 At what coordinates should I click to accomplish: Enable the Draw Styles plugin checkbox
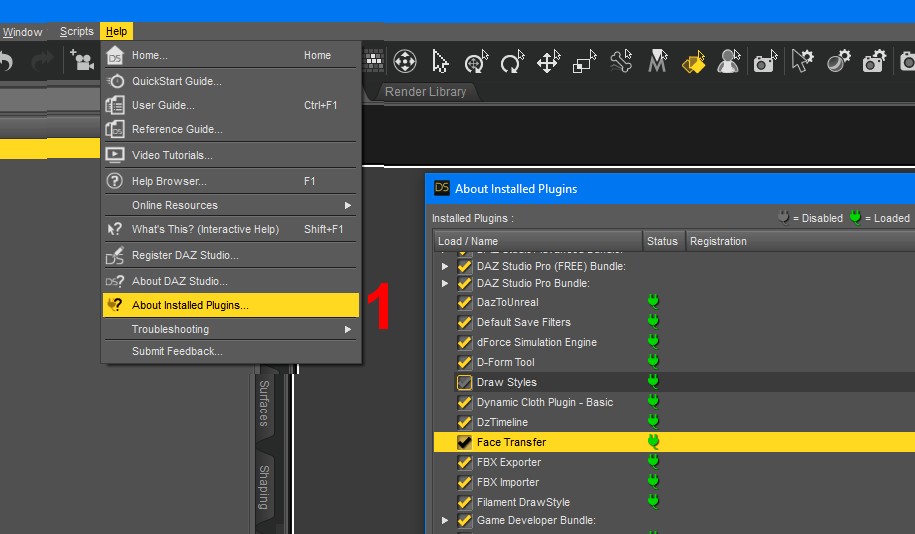[465, 382]
